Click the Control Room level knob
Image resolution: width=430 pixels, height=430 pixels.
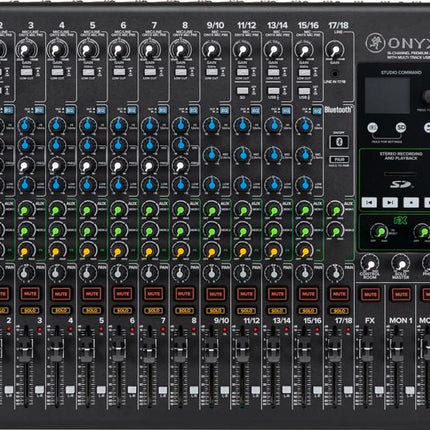[370, 264]
